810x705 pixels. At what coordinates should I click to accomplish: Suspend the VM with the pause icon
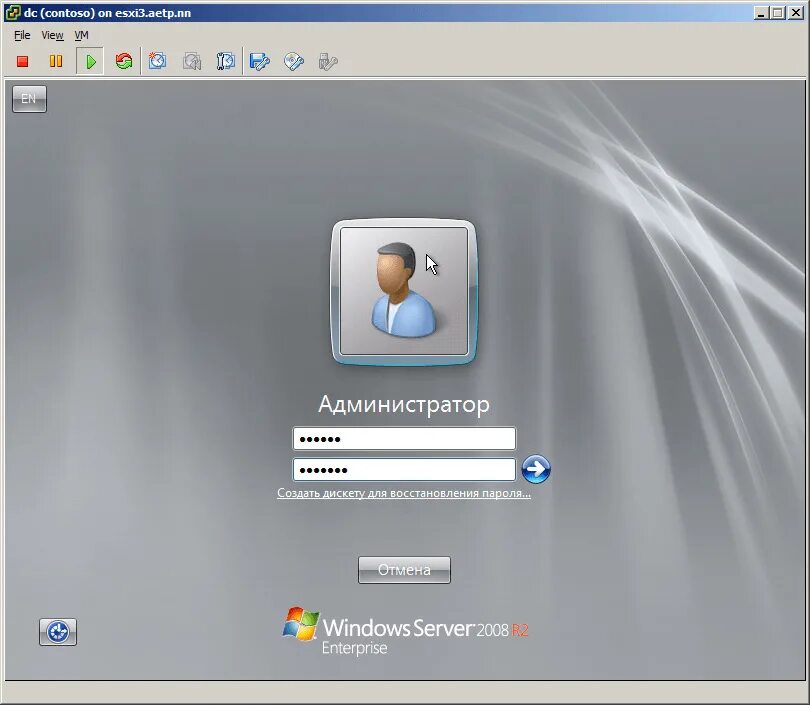[x=56, y=61]
